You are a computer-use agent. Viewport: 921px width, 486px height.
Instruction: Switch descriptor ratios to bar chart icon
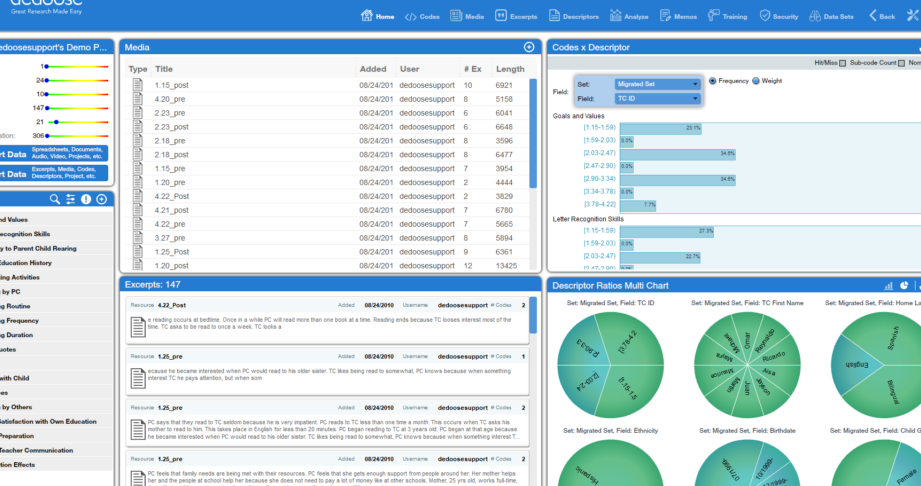point(888,286)
